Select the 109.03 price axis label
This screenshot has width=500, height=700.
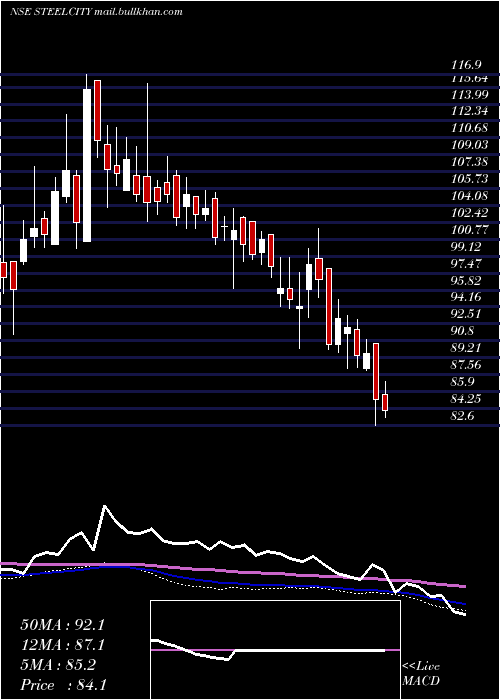pyautogui.click(x=469, y=145)
